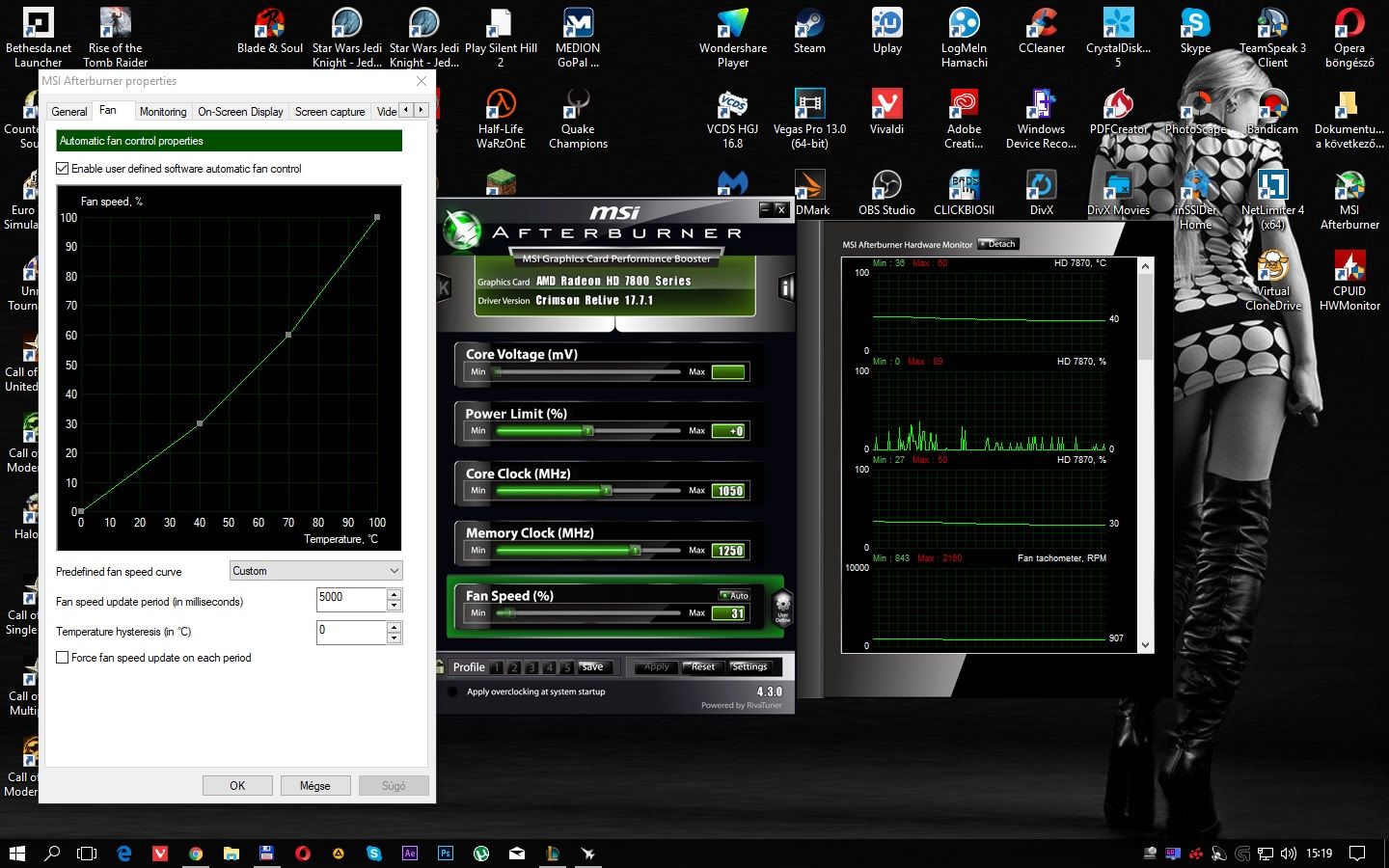Launch Quake Champions desktop icon

[x=578, y=118]
